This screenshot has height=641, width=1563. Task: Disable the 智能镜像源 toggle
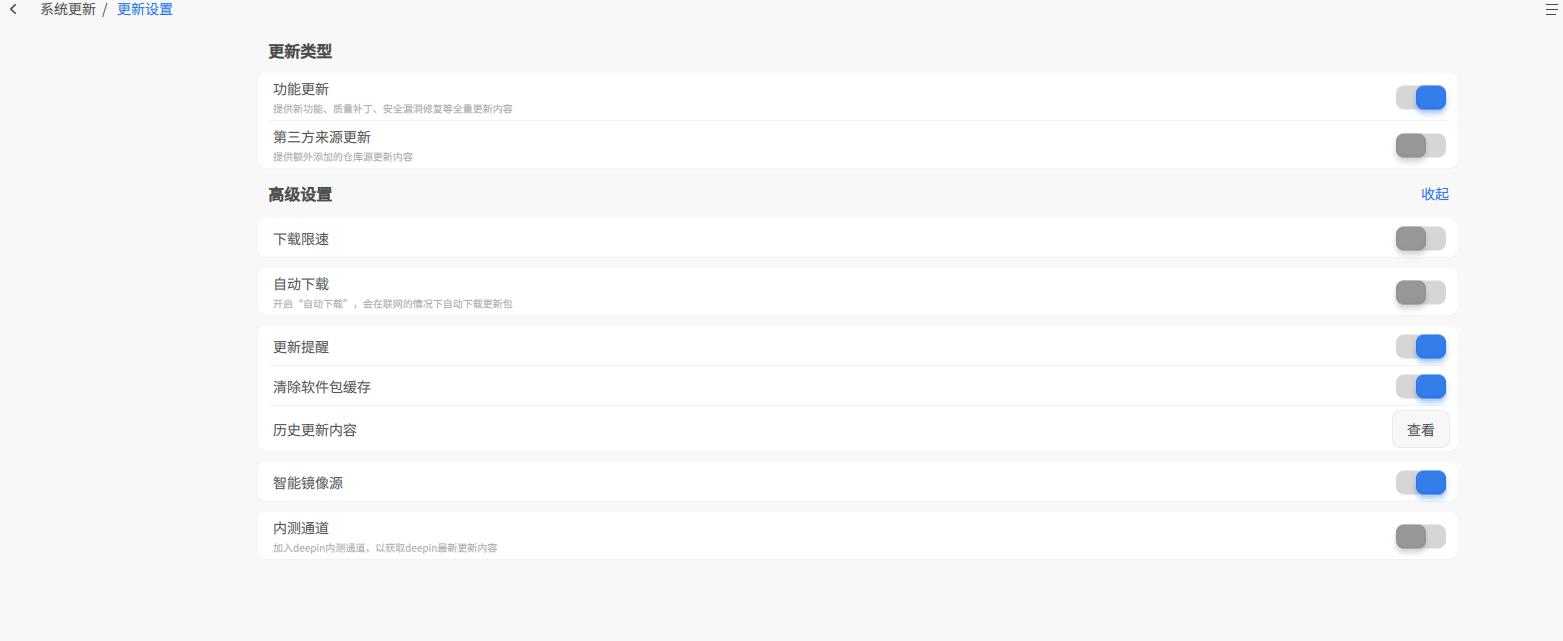pyautogui.click(x=1420, y=482)
